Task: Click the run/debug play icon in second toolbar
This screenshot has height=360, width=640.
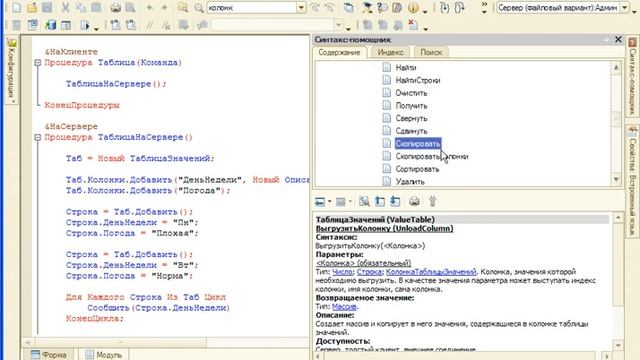Action: [x=84, y=25]
